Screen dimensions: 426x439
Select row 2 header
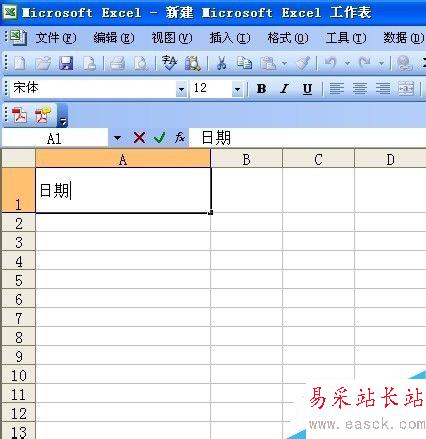point(18,223)
